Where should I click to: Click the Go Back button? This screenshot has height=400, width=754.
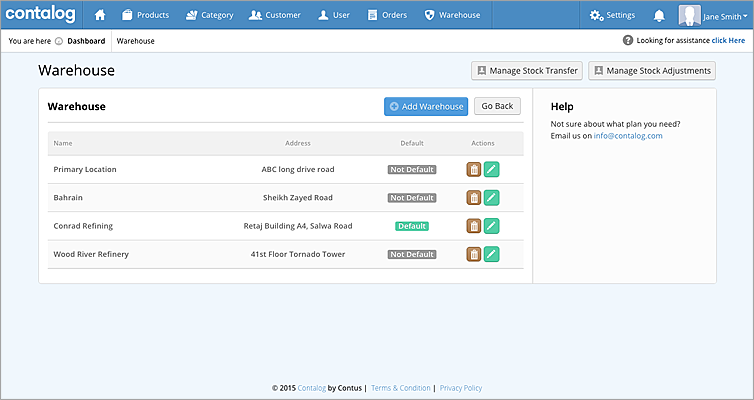pyautogui.click(x=497, y=106)
